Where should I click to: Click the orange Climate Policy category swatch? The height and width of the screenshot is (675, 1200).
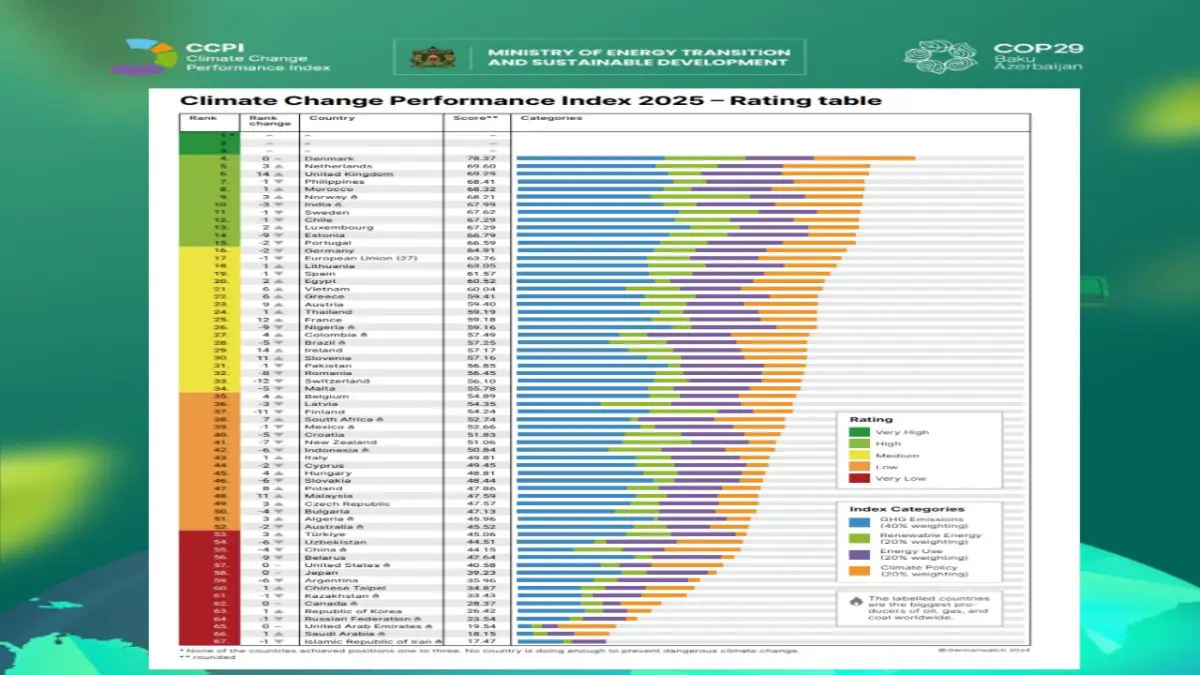coord(860,571)
